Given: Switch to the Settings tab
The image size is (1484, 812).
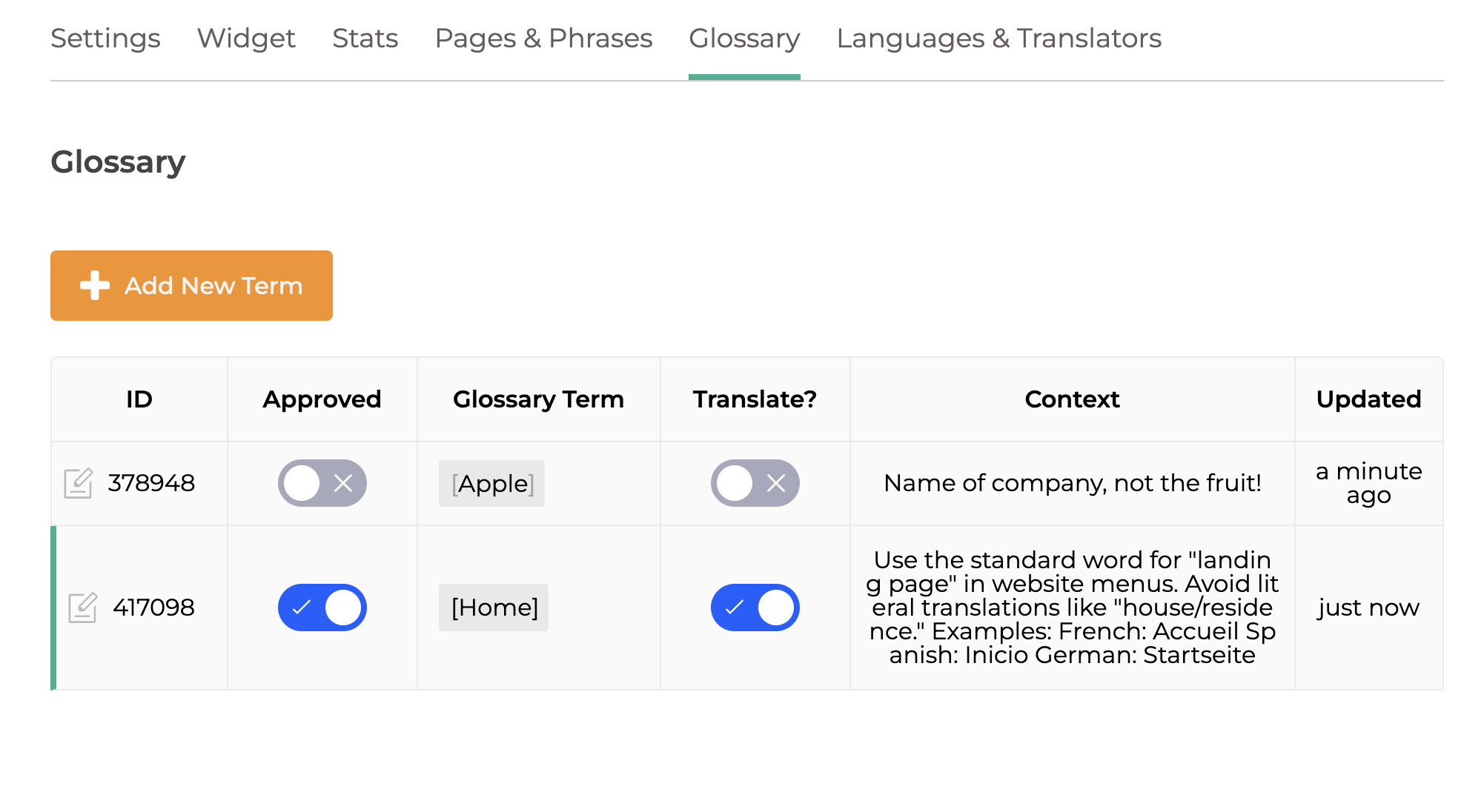Looking at the screenshot, I should coord(106,39).
